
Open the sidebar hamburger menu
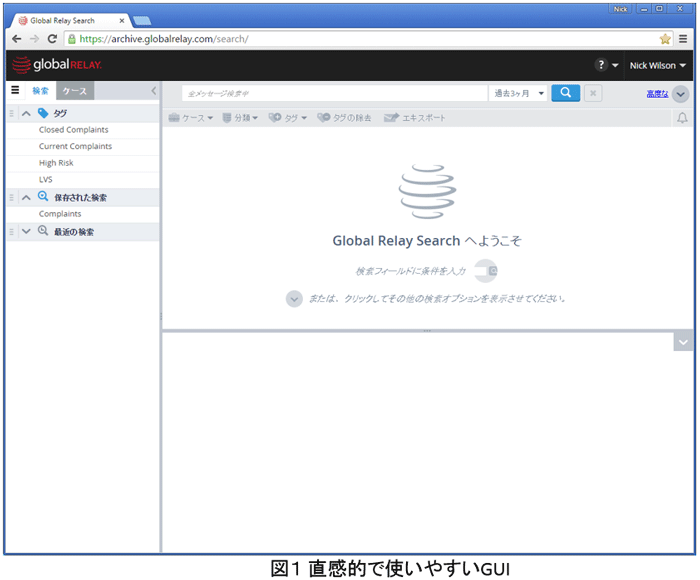click(15, 90)
